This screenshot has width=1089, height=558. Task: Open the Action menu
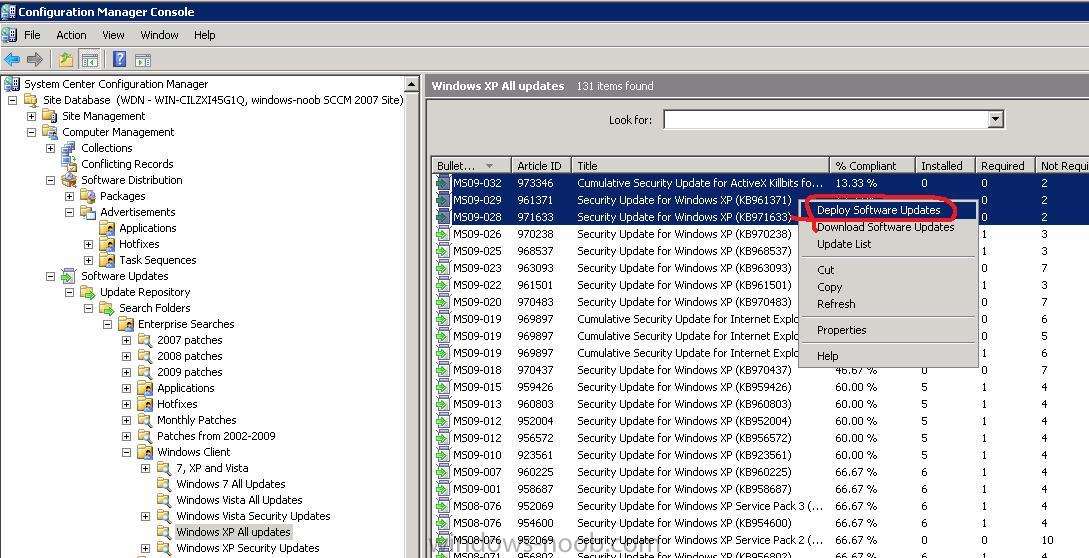click(x=72, y=35)
